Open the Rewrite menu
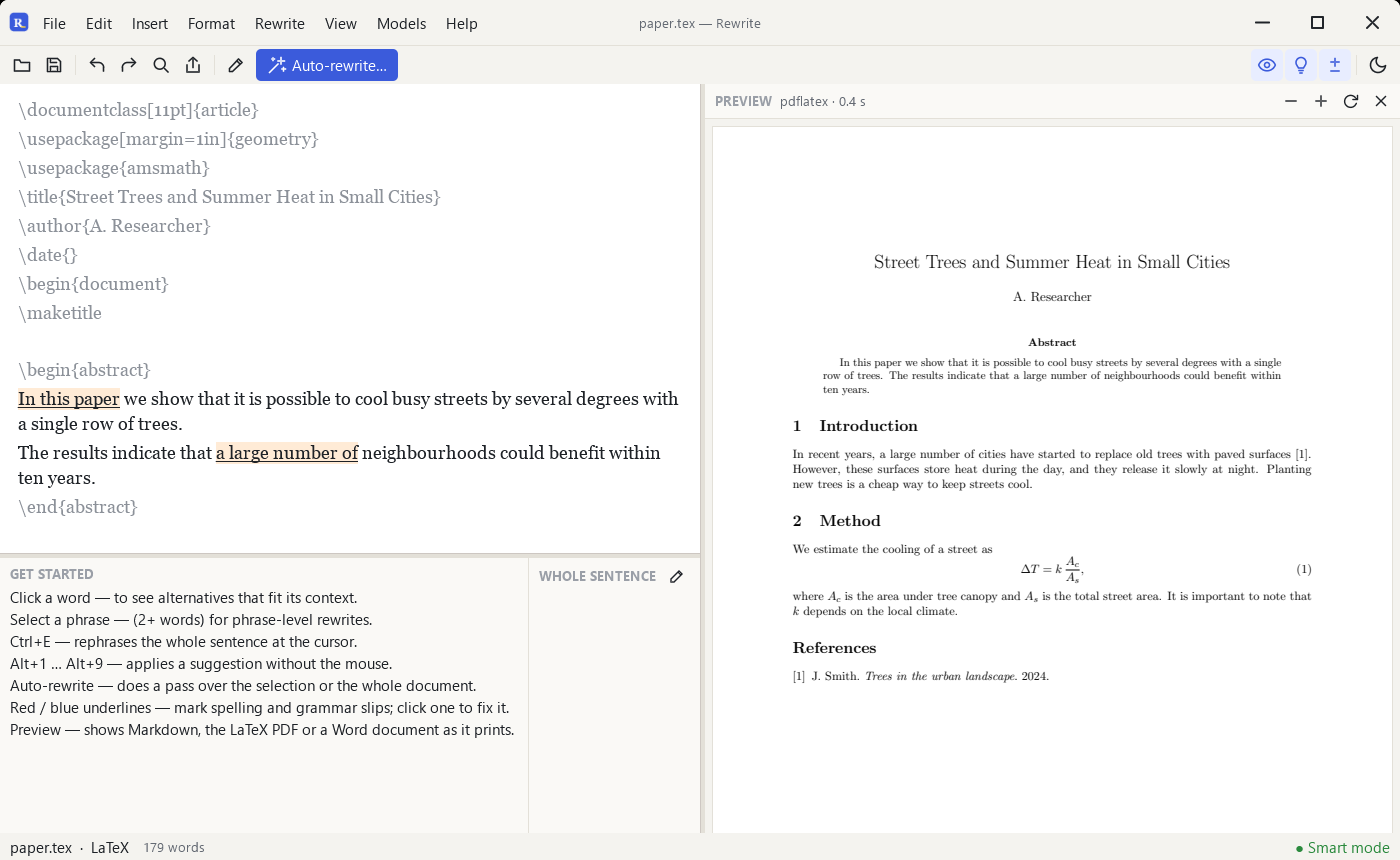The image size is (1400, 860). tap(280, 23)
